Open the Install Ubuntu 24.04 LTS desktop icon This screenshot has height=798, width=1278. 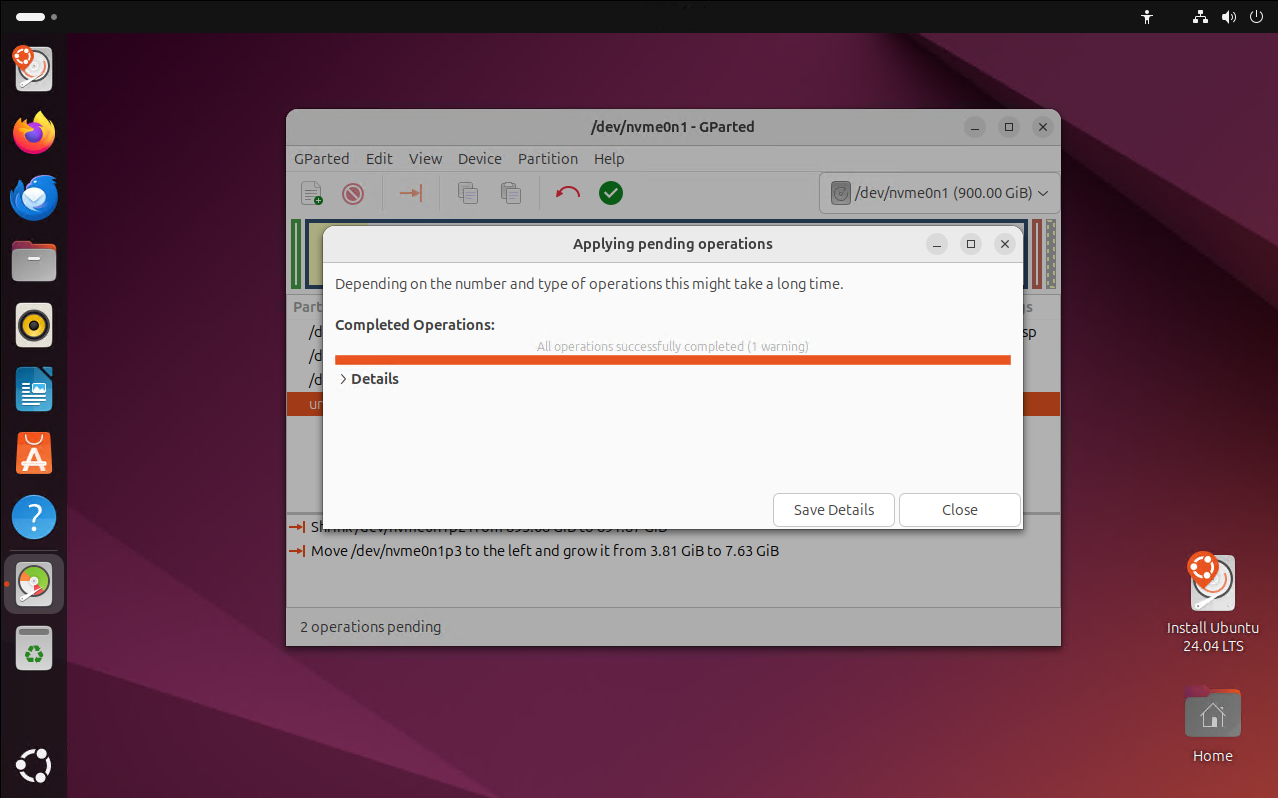(1213, 603)
